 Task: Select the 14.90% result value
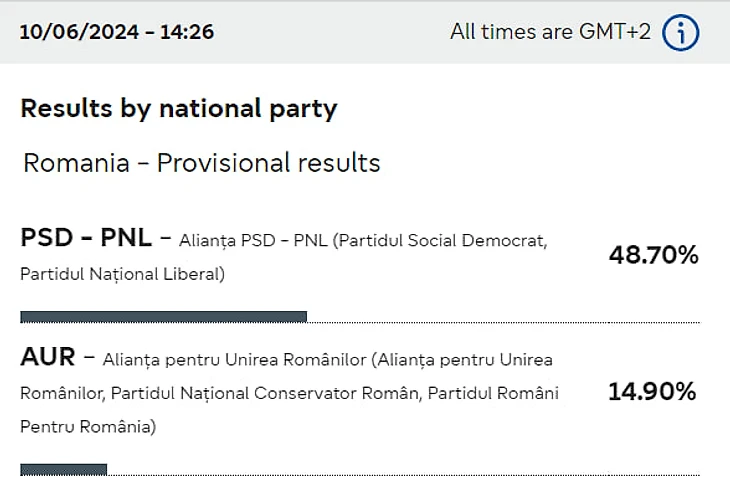pyautogui.click(x=652, y=392)
